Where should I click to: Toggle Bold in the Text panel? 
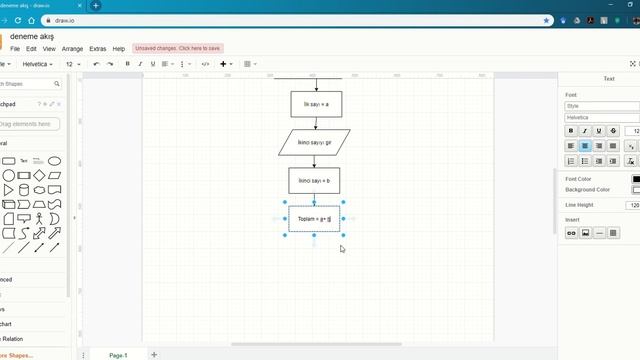[571, 131]
